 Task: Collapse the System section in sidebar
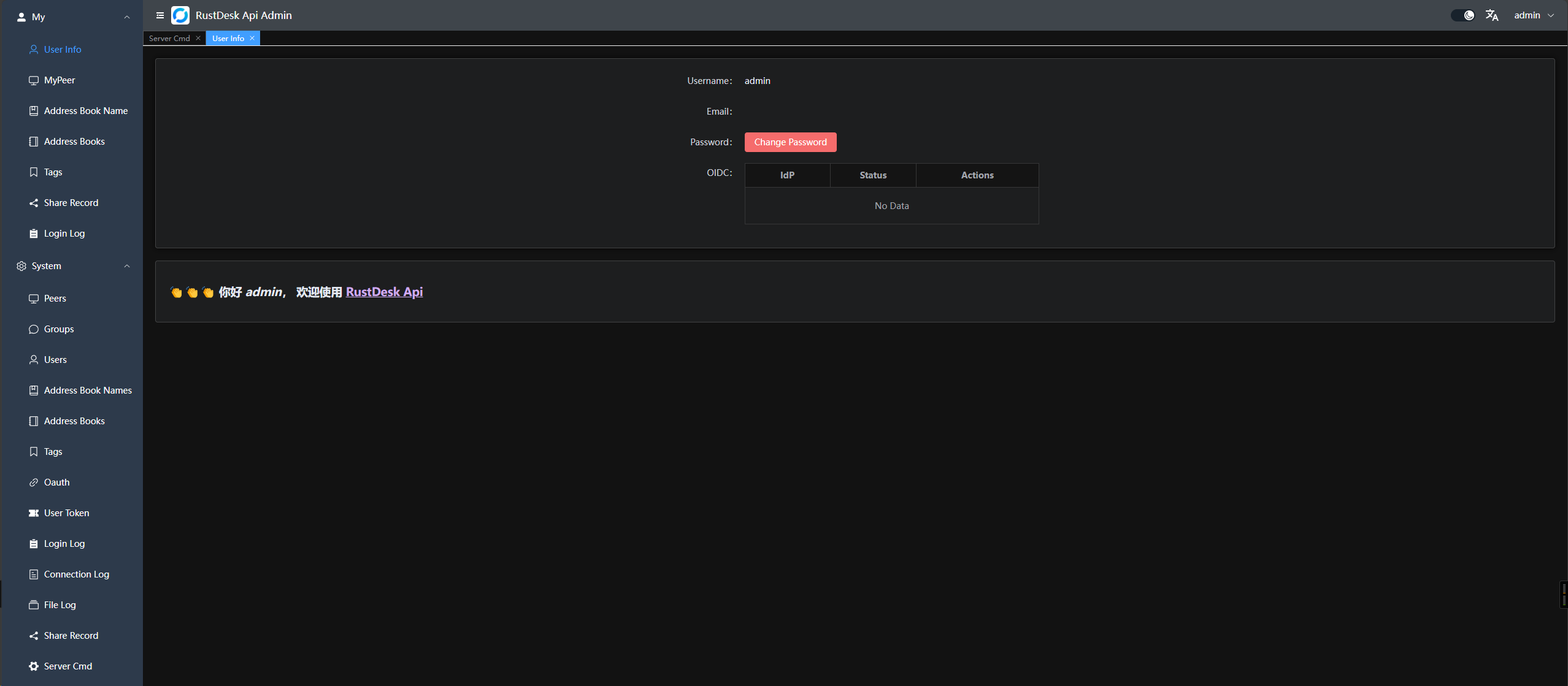tap(127, 265)
